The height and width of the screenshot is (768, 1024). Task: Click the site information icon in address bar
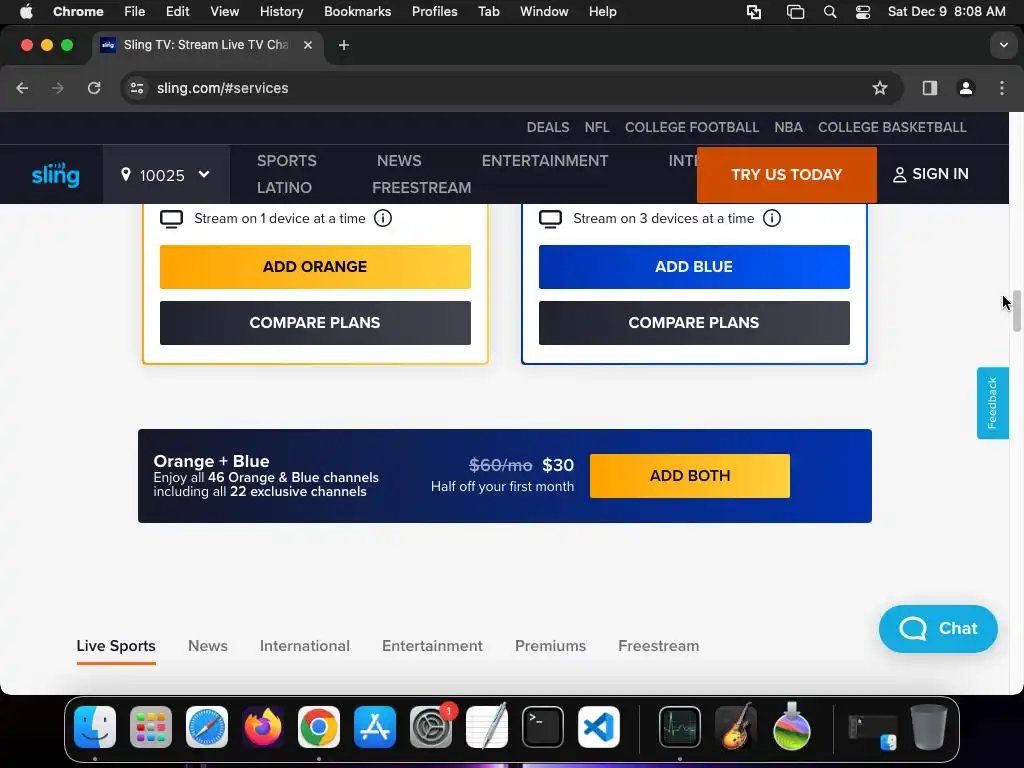click(x=136, y=88)
